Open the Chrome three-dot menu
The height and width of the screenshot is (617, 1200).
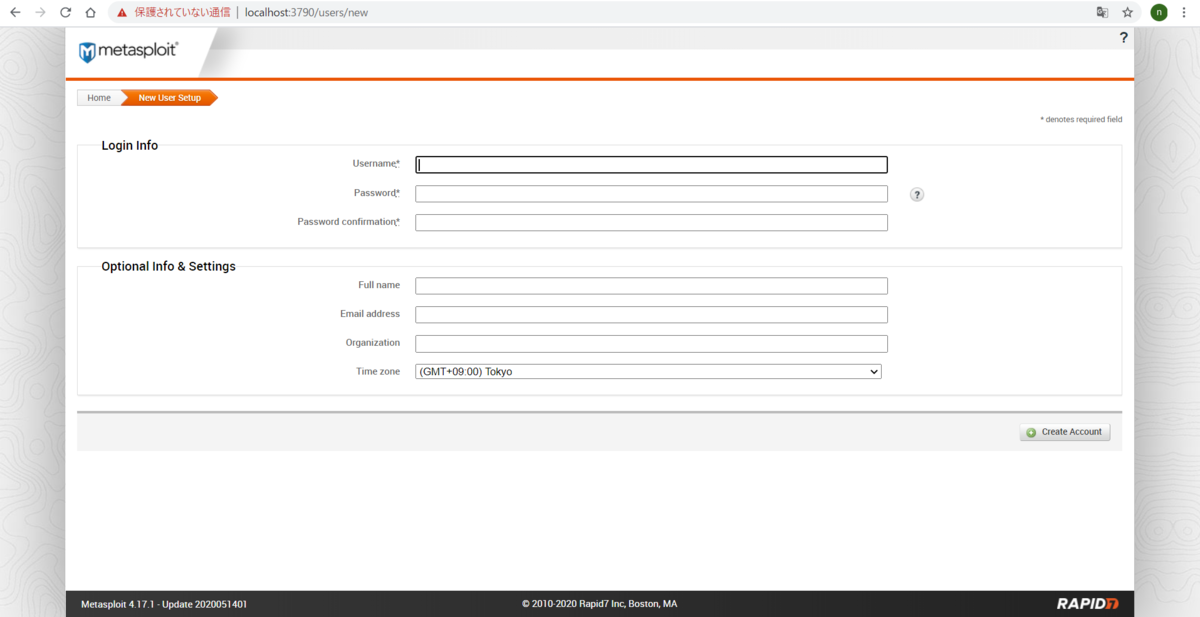1185,13
